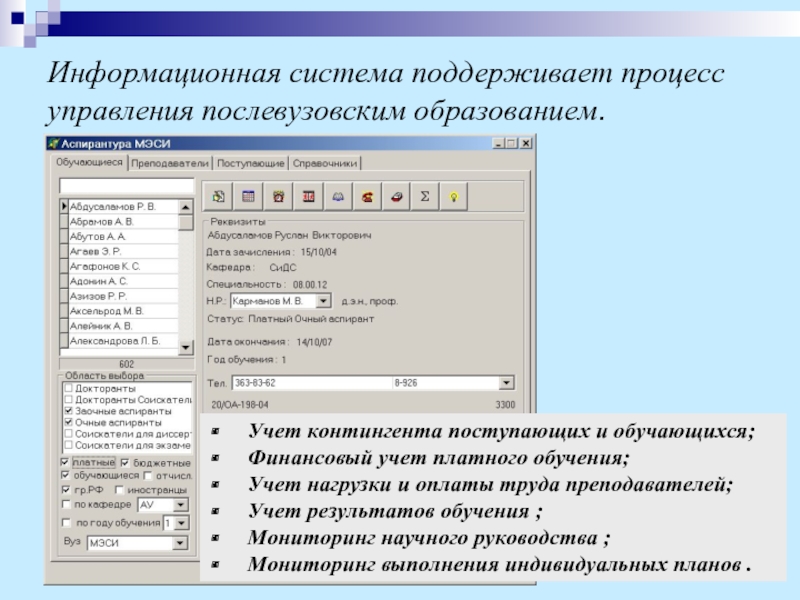This screenshot has width=800, height=600.
Task: Toggle the бюджетные checkbox
Action: pyautogui.click(x=125, y=463)
